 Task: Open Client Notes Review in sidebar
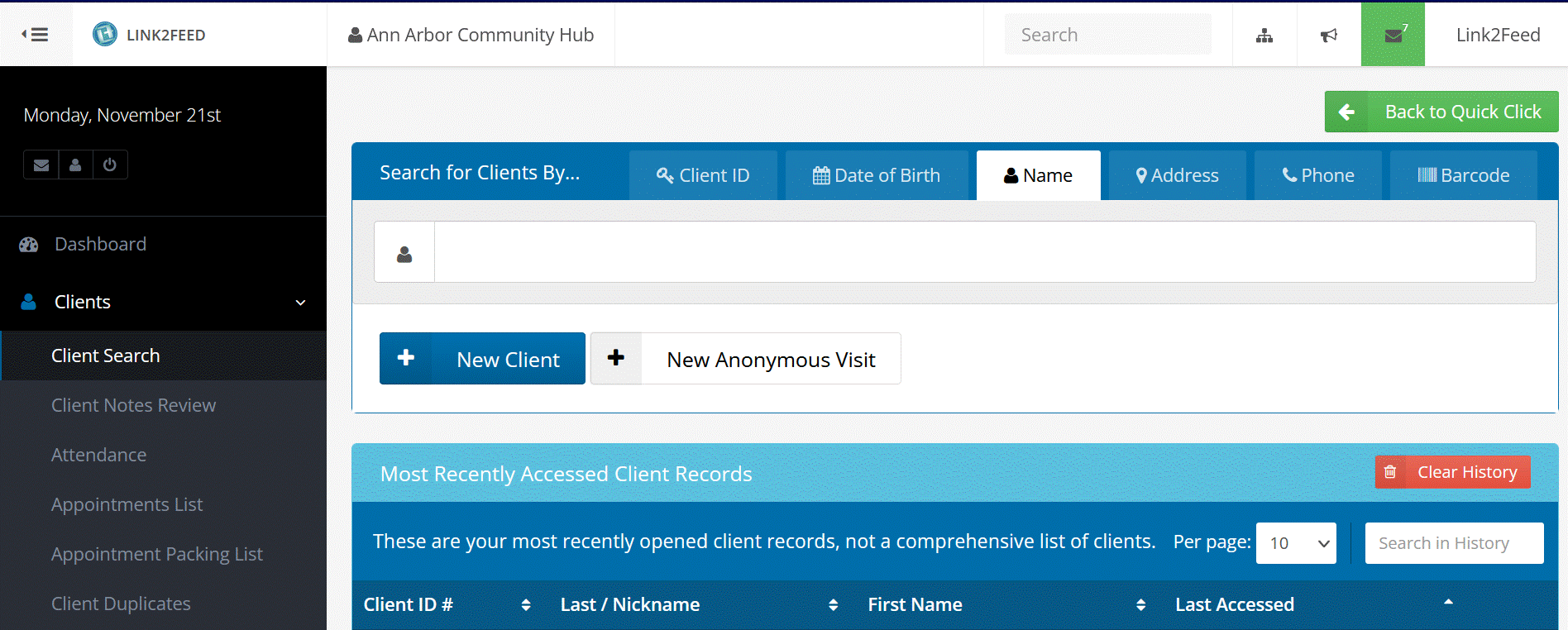pyautogui.click(x=133, y=405)
